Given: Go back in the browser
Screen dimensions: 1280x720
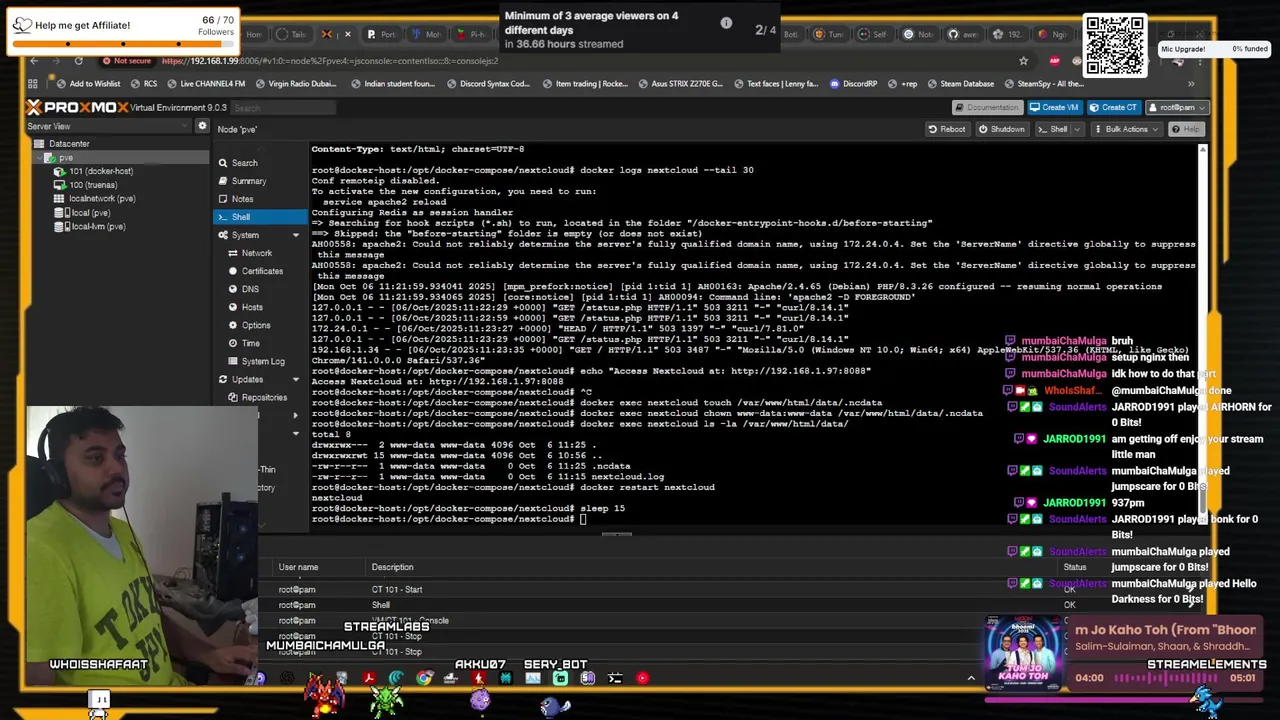Looking at the screenshot, I should [33, 61].
